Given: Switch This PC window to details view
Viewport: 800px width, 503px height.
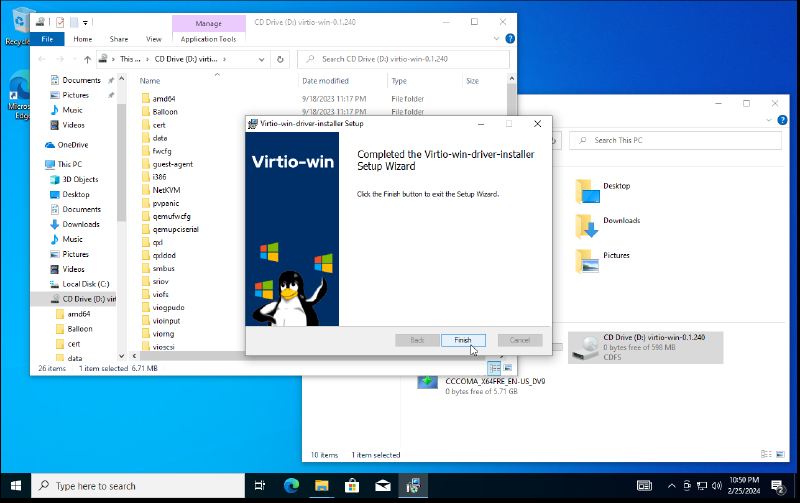Looking at the screenshot, I should coord(766,454).
